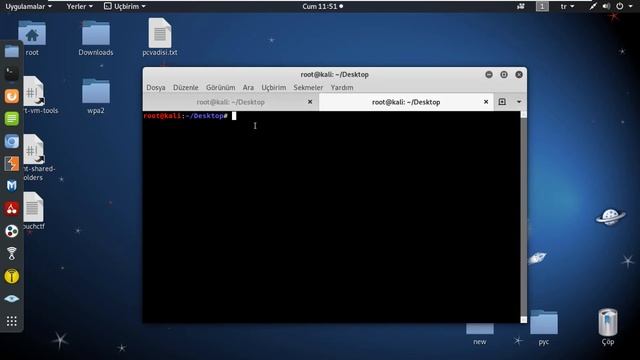Open the red cherries dock icon
640x360 pixels.
pyautogui.click(x=11, y=209)
